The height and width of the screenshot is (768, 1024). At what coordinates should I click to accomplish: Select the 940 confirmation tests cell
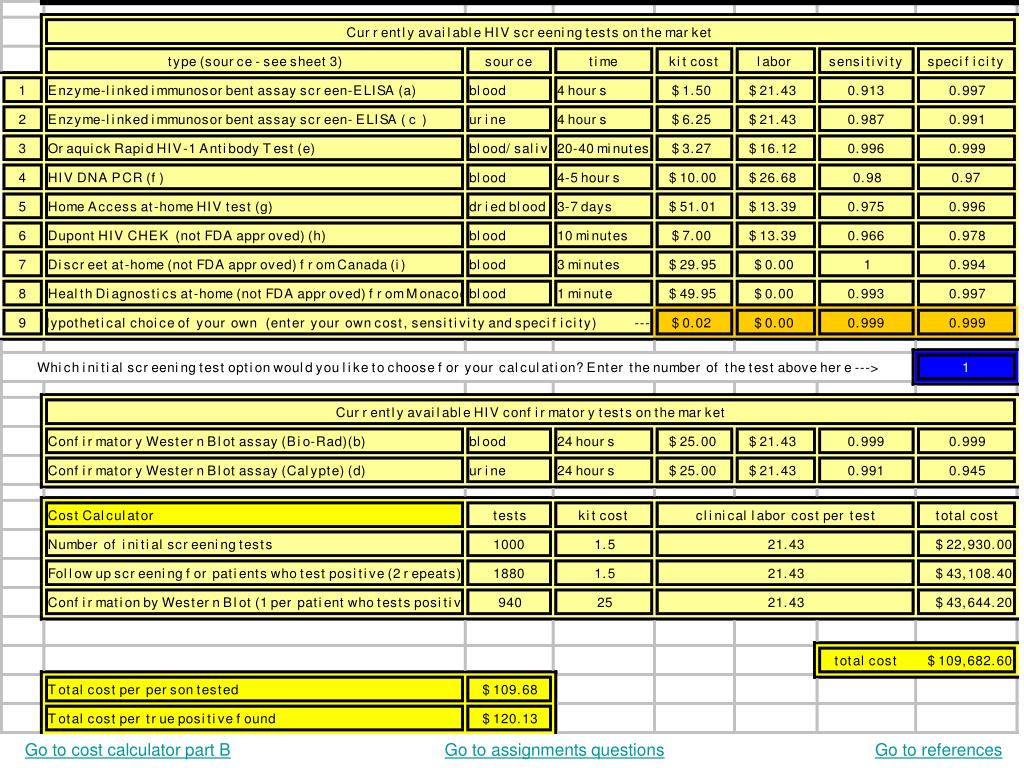[509, 602]
